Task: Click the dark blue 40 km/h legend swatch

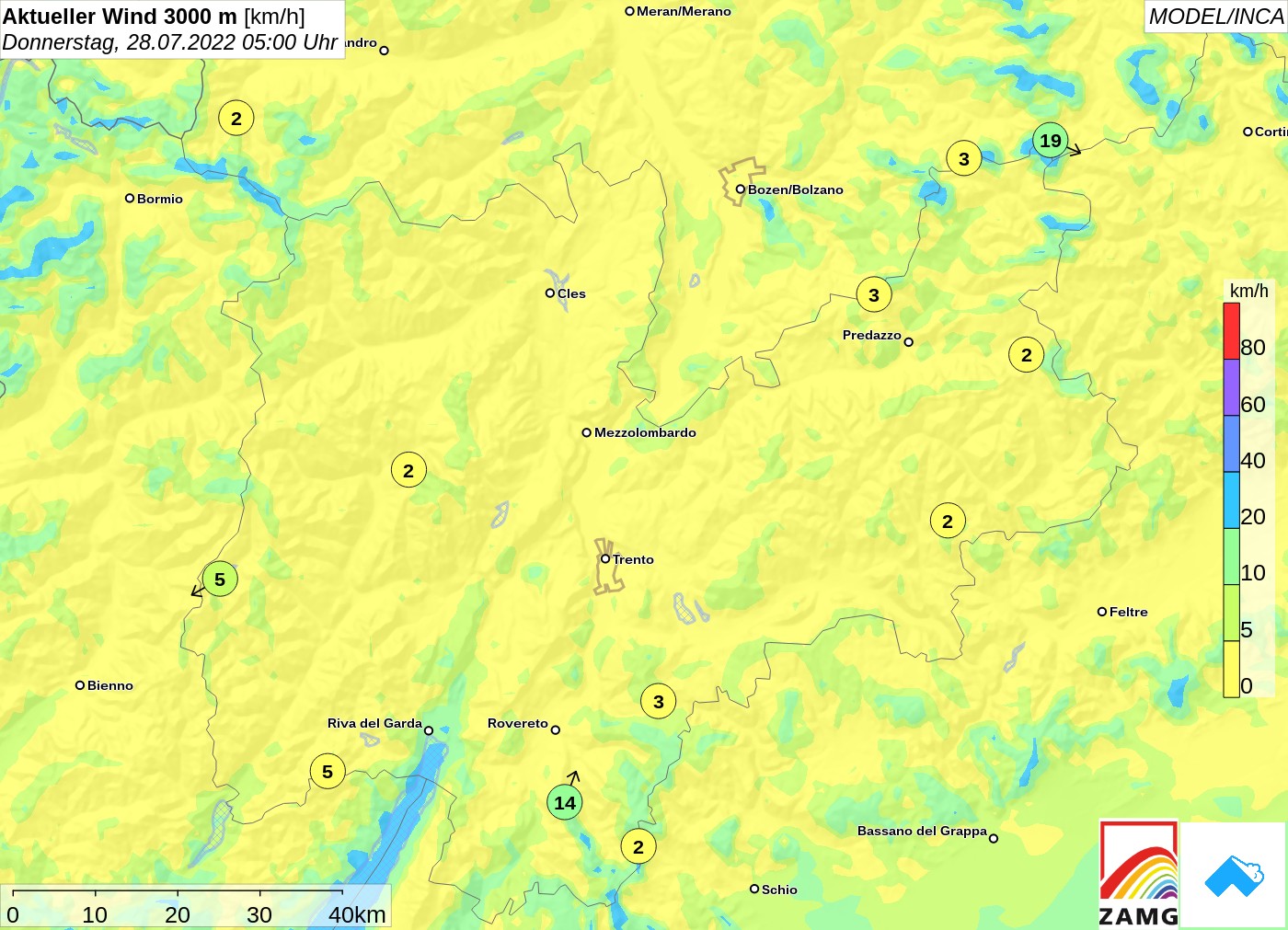Action: (x=1231, y=444)
